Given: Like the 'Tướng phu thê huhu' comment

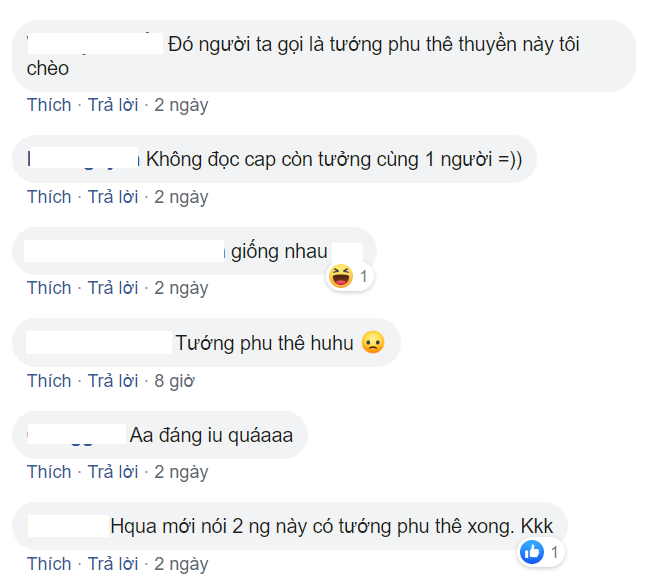Looking at the screenshot, I should (49, 381).
